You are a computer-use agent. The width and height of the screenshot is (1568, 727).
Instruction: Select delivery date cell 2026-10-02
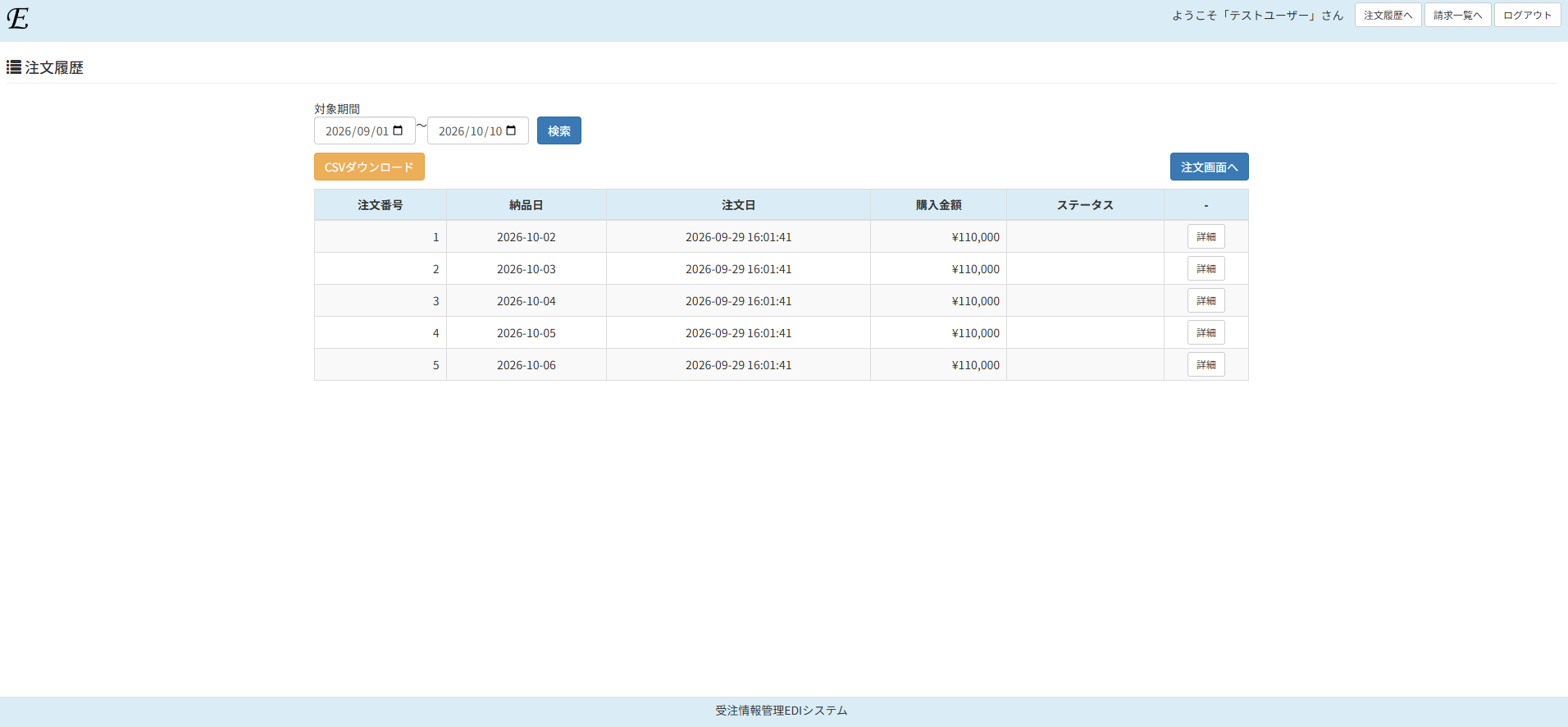tap(526, 237)
